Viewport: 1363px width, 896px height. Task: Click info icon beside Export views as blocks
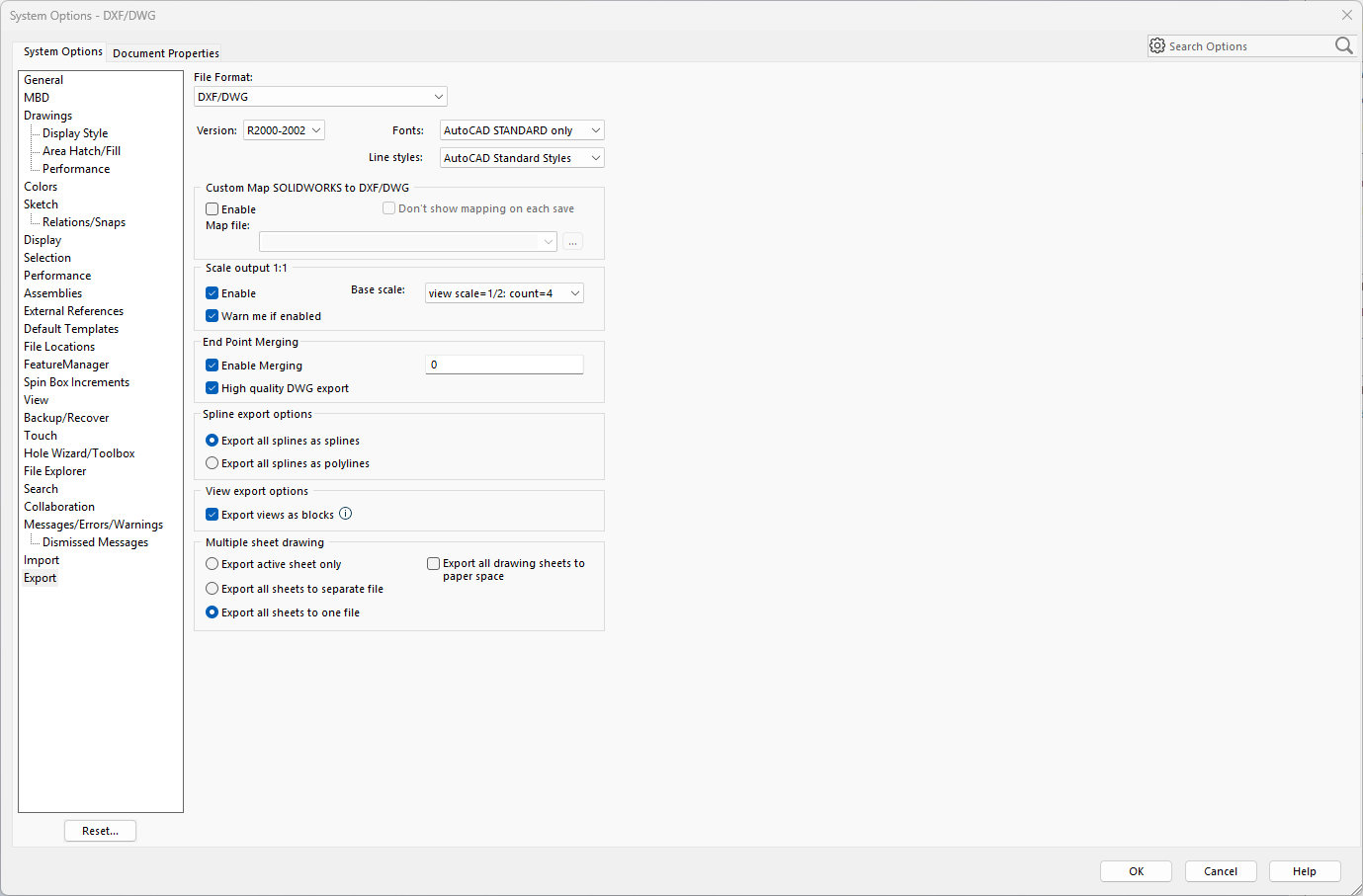click(x=345, y=514)
